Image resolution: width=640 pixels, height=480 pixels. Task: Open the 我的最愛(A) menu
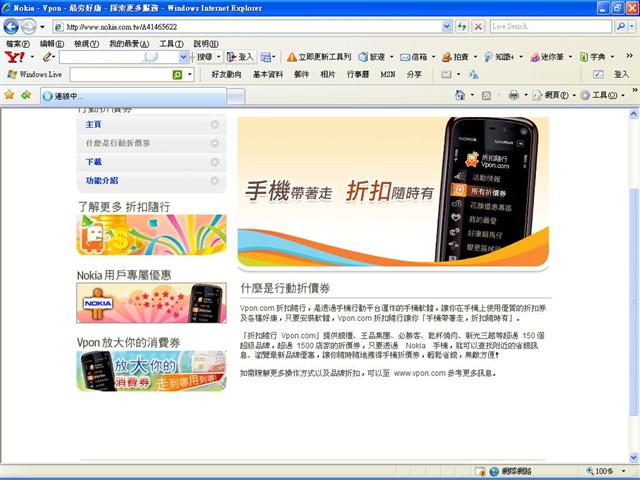[129, 44]
